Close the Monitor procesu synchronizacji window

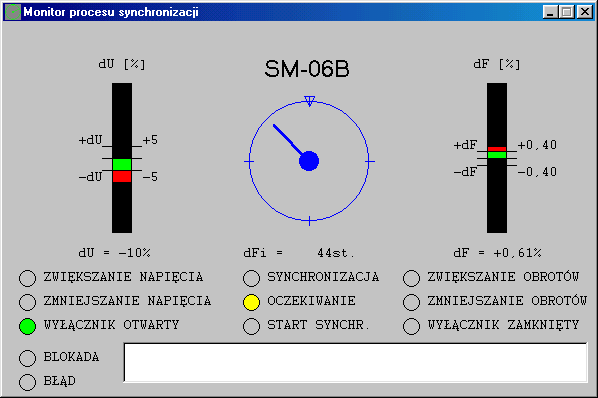point(585,12)
